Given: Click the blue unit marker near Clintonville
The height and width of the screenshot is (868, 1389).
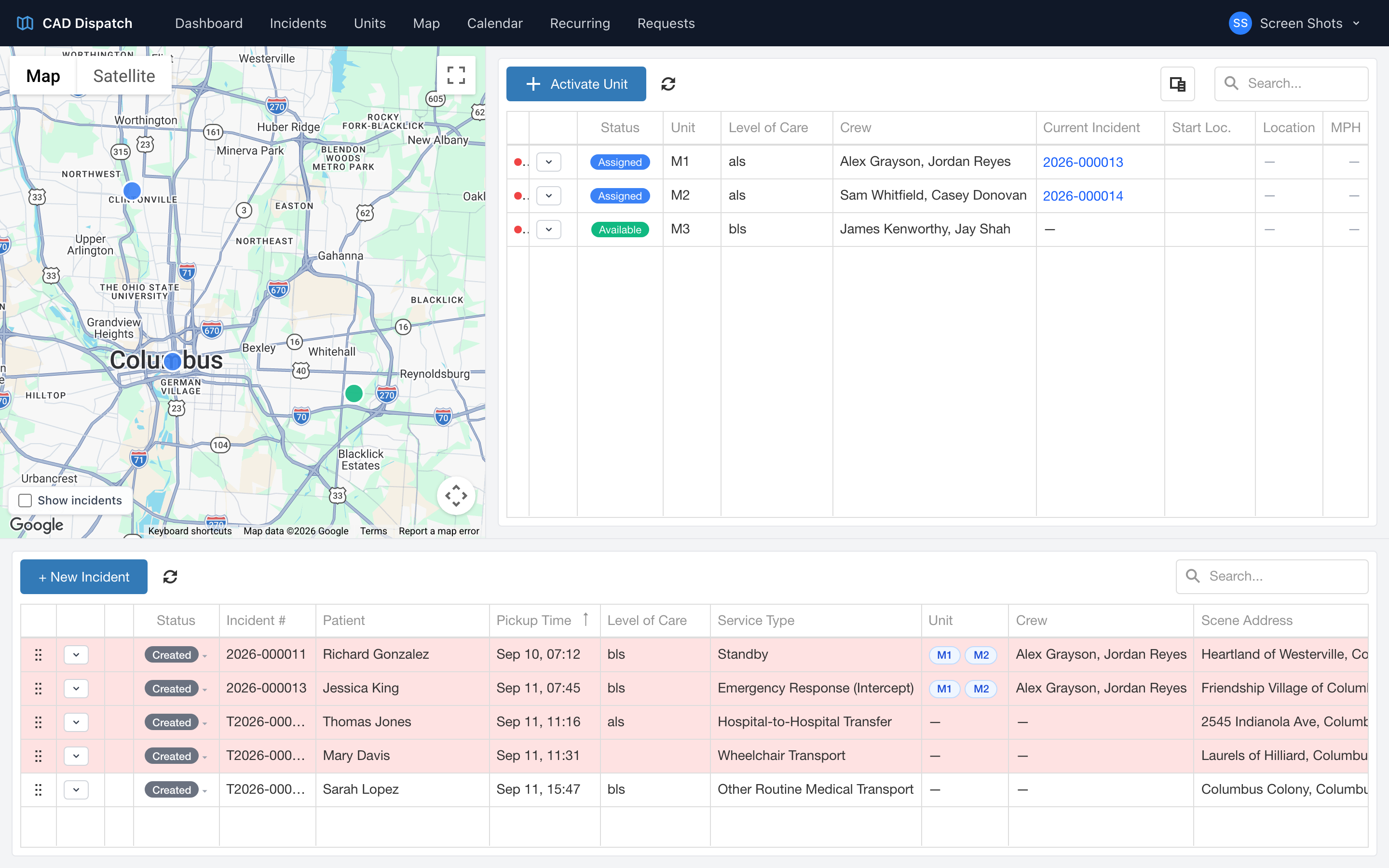Looking at the screenshot, I should point(132,190).
